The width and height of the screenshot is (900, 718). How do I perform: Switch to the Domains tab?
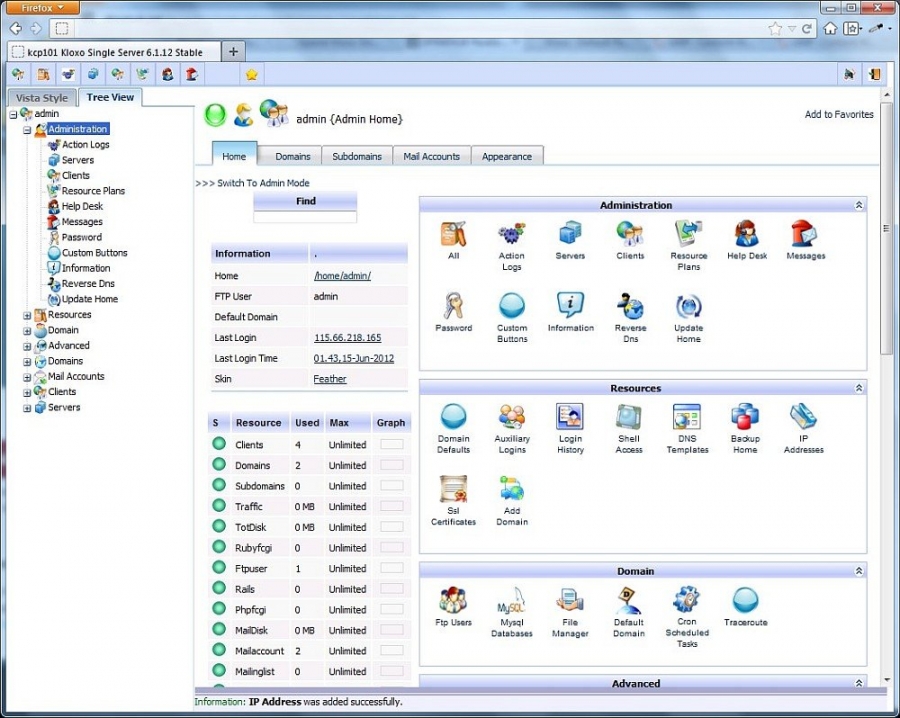point(293,156)
